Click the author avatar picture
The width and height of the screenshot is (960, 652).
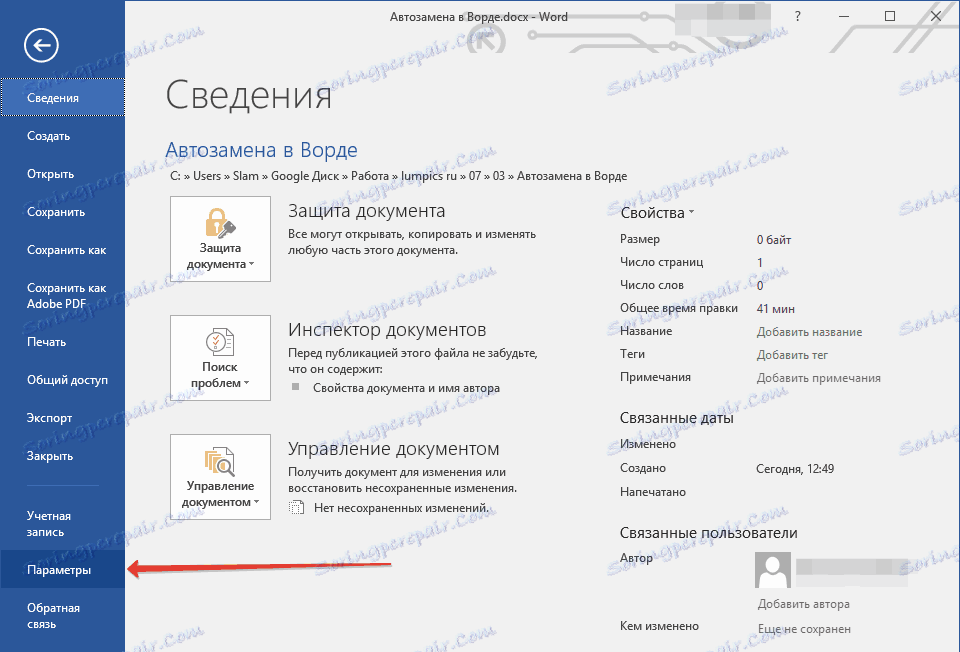(x=773, y=570)
